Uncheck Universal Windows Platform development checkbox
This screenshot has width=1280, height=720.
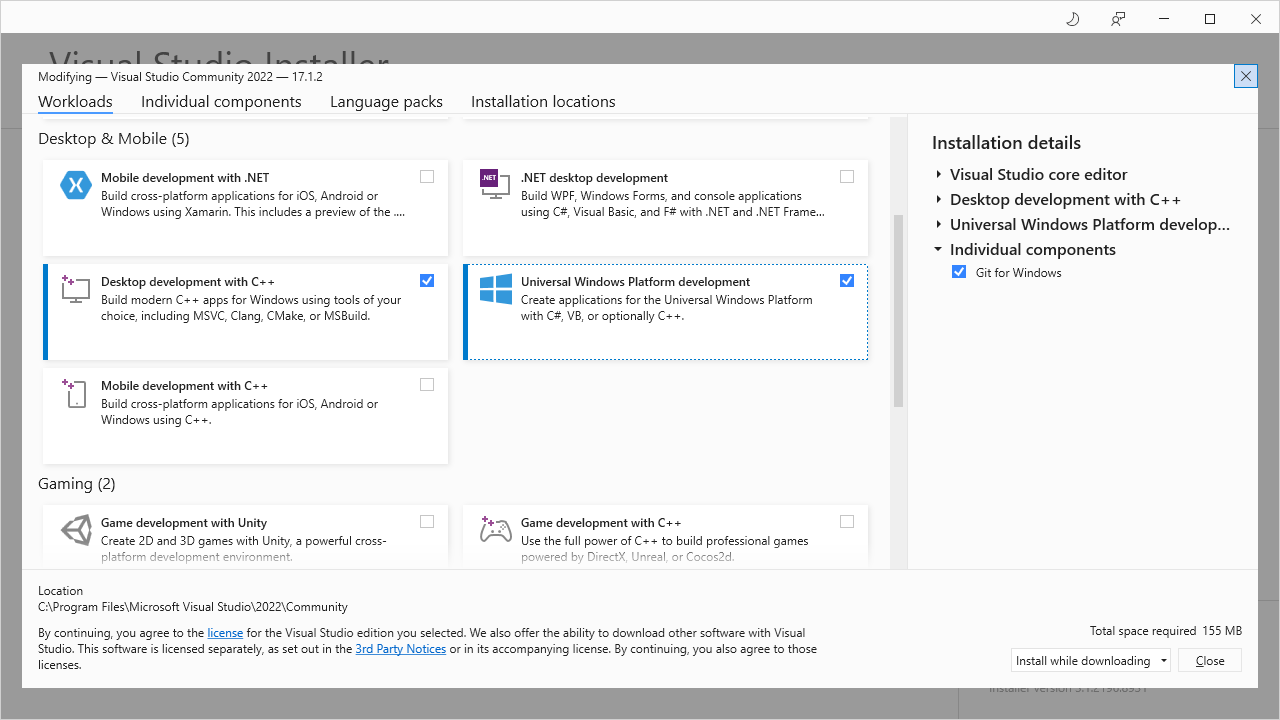click(x=847, y=281)
